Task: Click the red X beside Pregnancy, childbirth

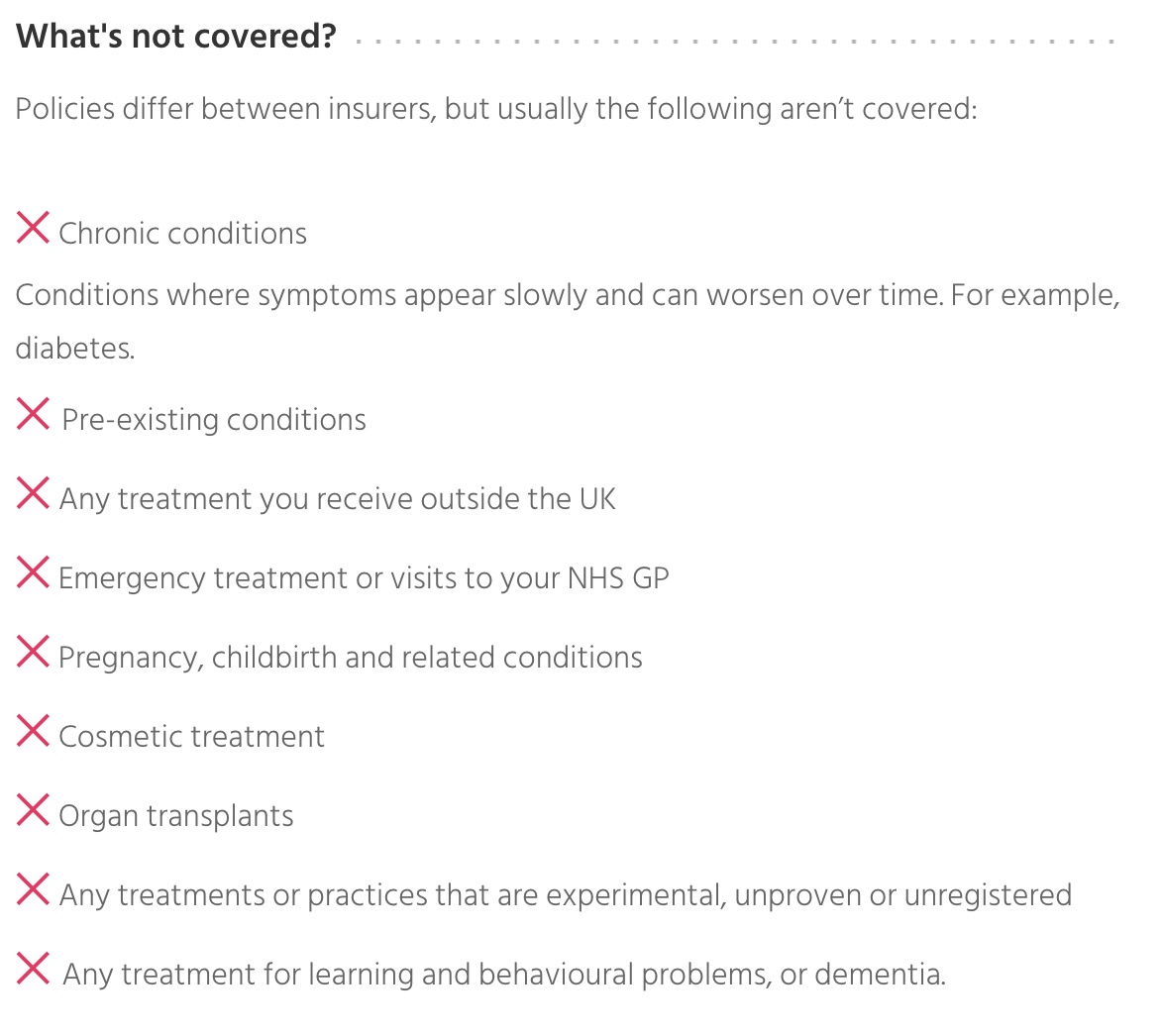Action: pyautogui.click(x=33, y=651)
